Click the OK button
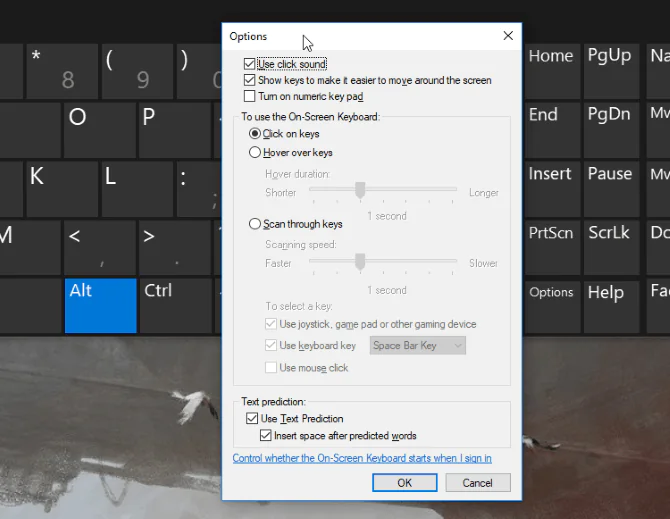This screenshot has width=670, height=519. tap(405, 483)
